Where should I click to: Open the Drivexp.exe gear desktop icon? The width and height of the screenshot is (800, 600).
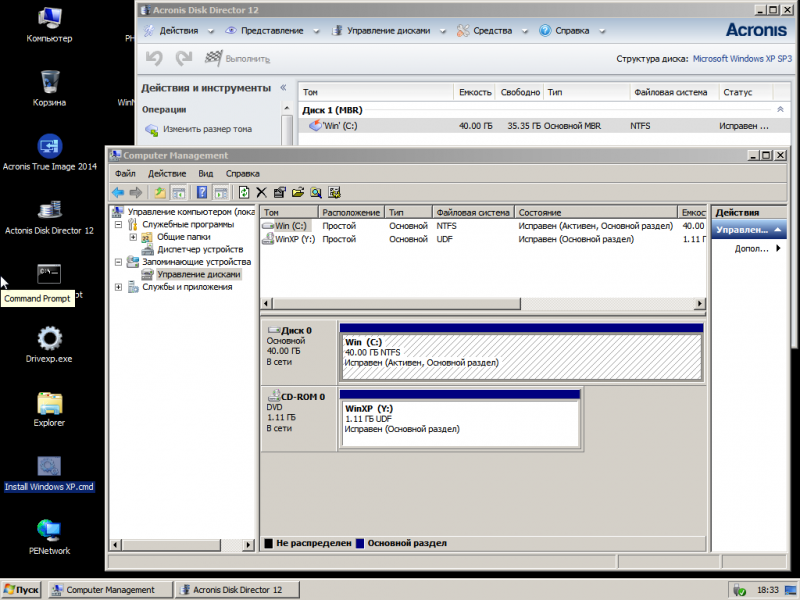(x=49, y=345)
